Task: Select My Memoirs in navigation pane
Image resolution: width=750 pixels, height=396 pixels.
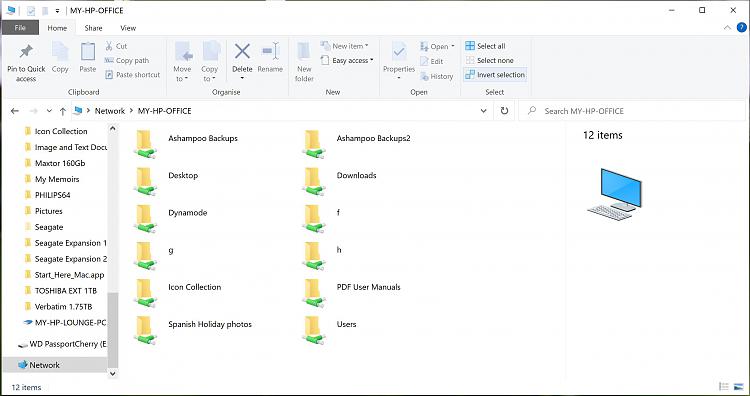Action: 52,179
